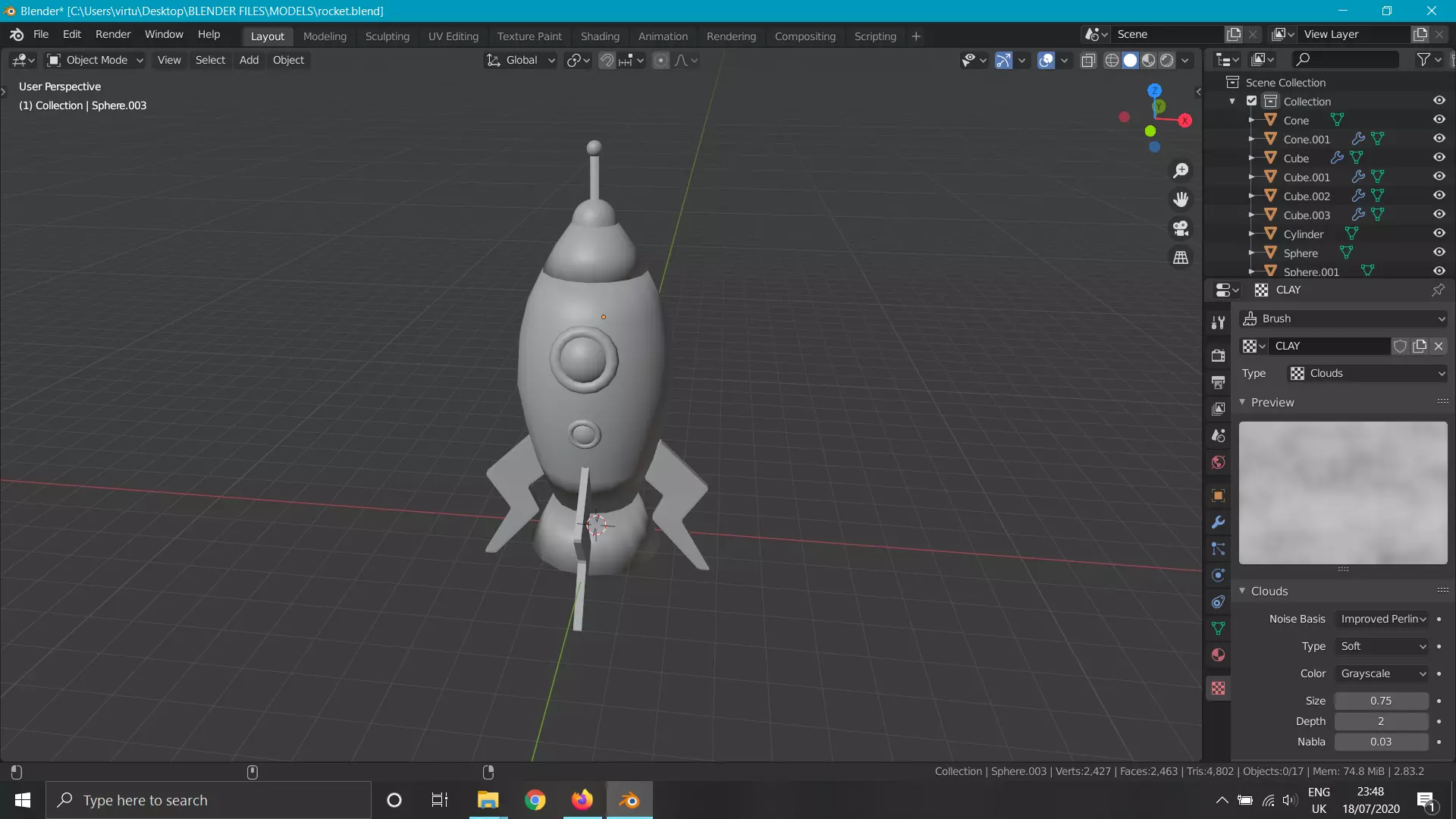
Task: Open the Global transform orientation dropdown
Action: (x=521, y=60)
